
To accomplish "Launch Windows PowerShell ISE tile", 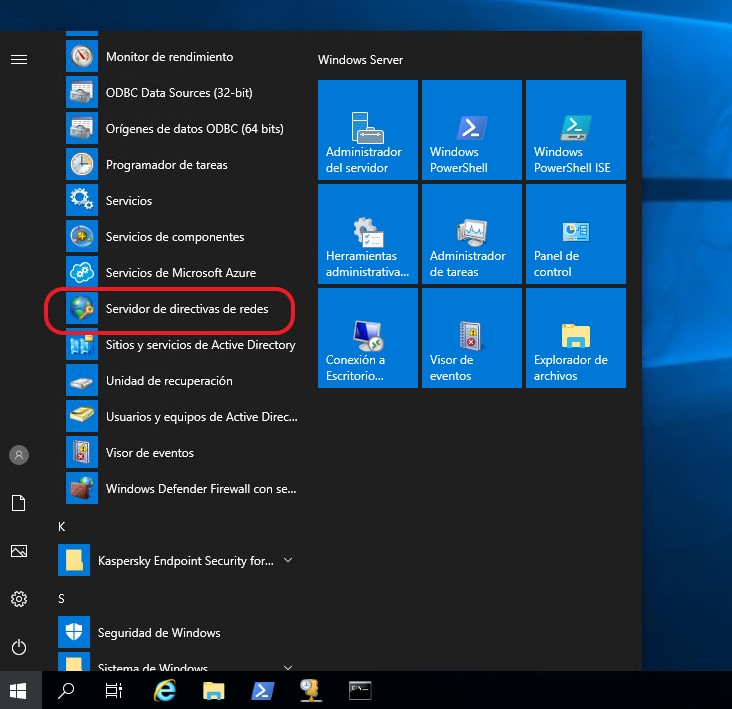I will tap(576, 130).
